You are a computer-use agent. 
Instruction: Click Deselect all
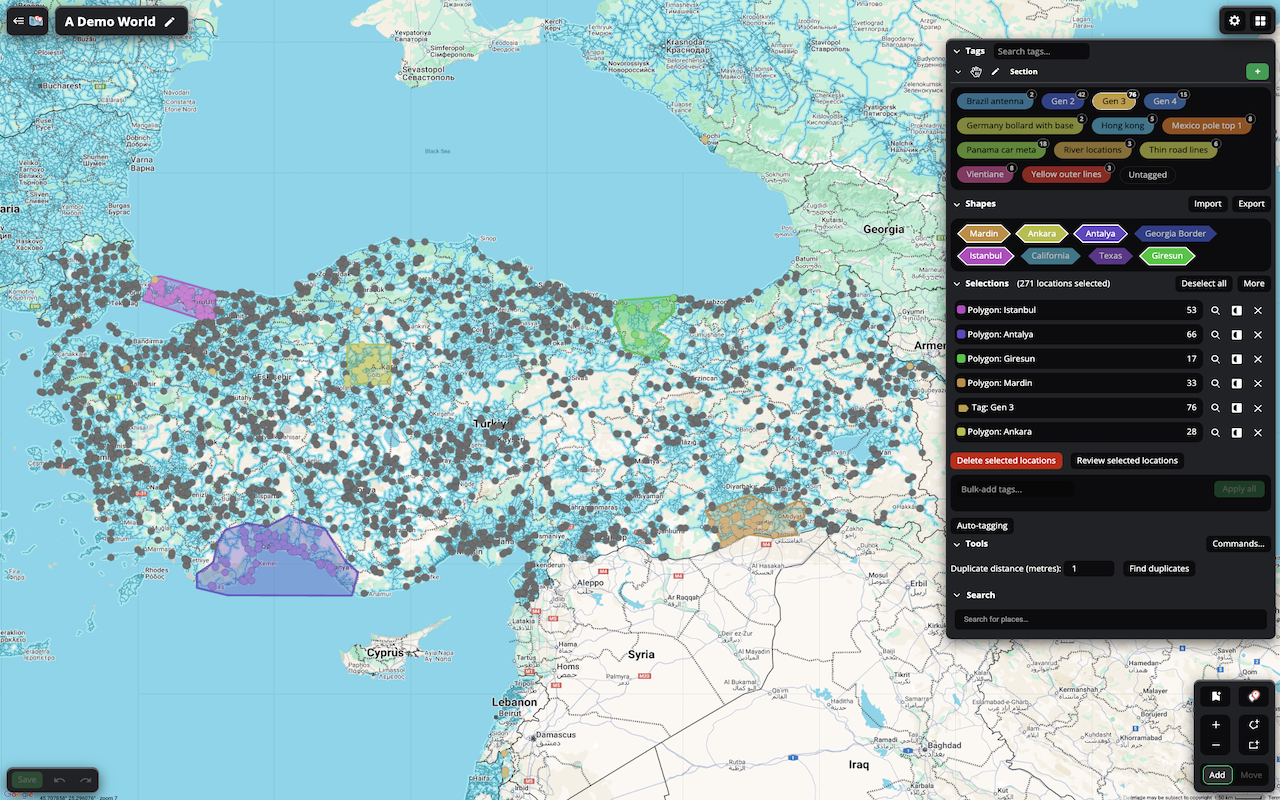click(1203, 284)
